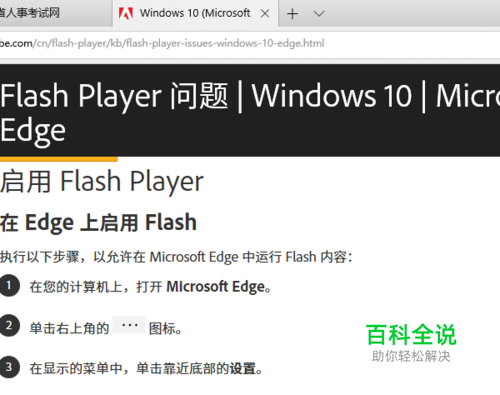Click the 启用 Flash Player heading
The width and height of the screenshot is (500, 395).
(x=102, y=182)
